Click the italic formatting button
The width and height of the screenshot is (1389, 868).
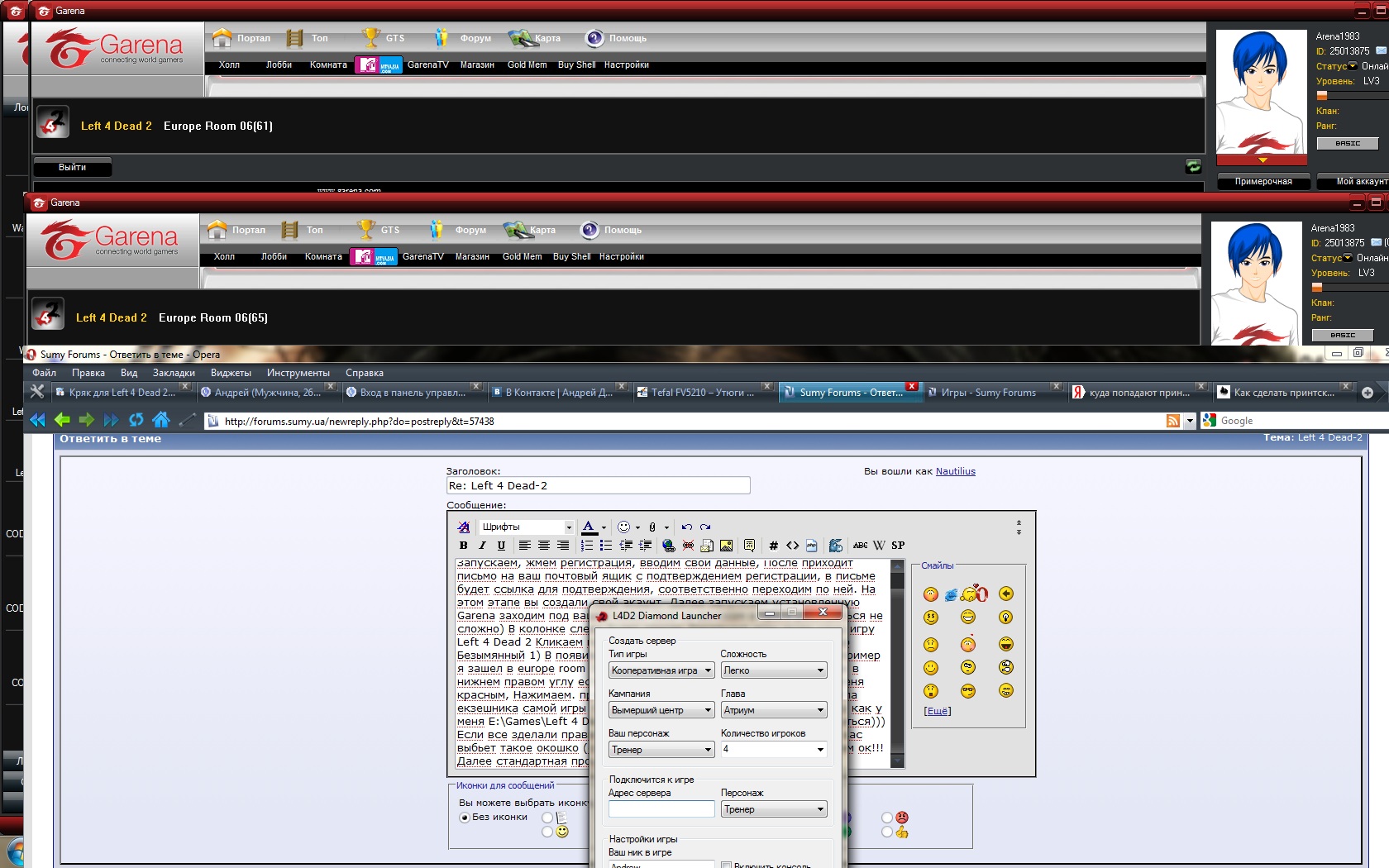(x=482, y=546)
